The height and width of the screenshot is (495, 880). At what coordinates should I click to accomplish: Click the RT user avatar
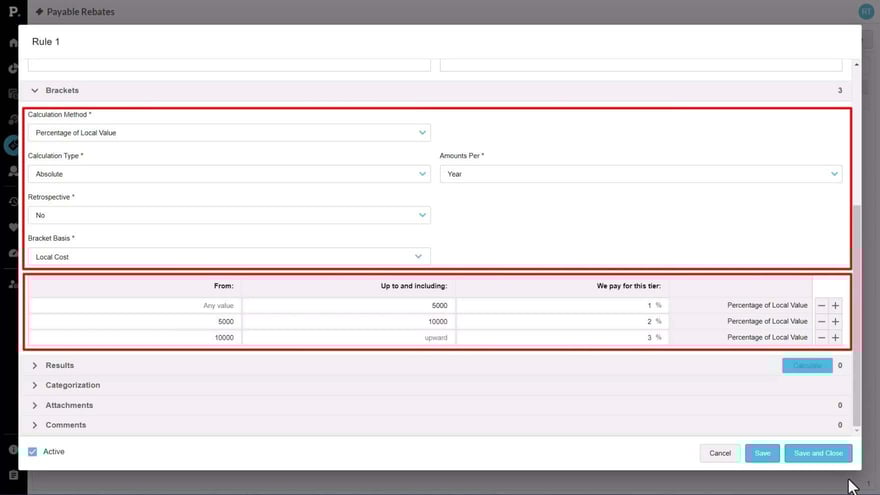(866, 11)
